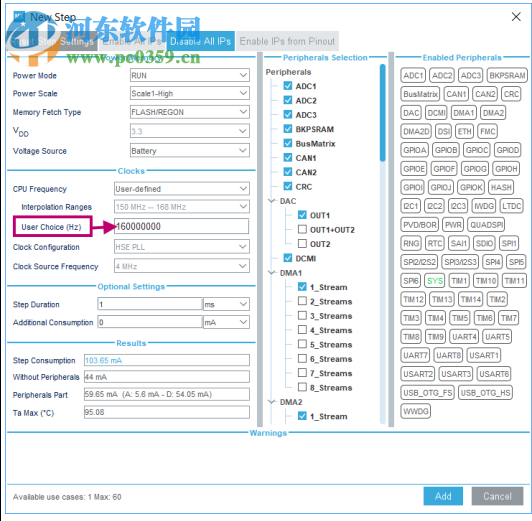Click the UART4 enabled peripheral tag
The width and height of the screenshot is (532, 521).
point(464,337)
